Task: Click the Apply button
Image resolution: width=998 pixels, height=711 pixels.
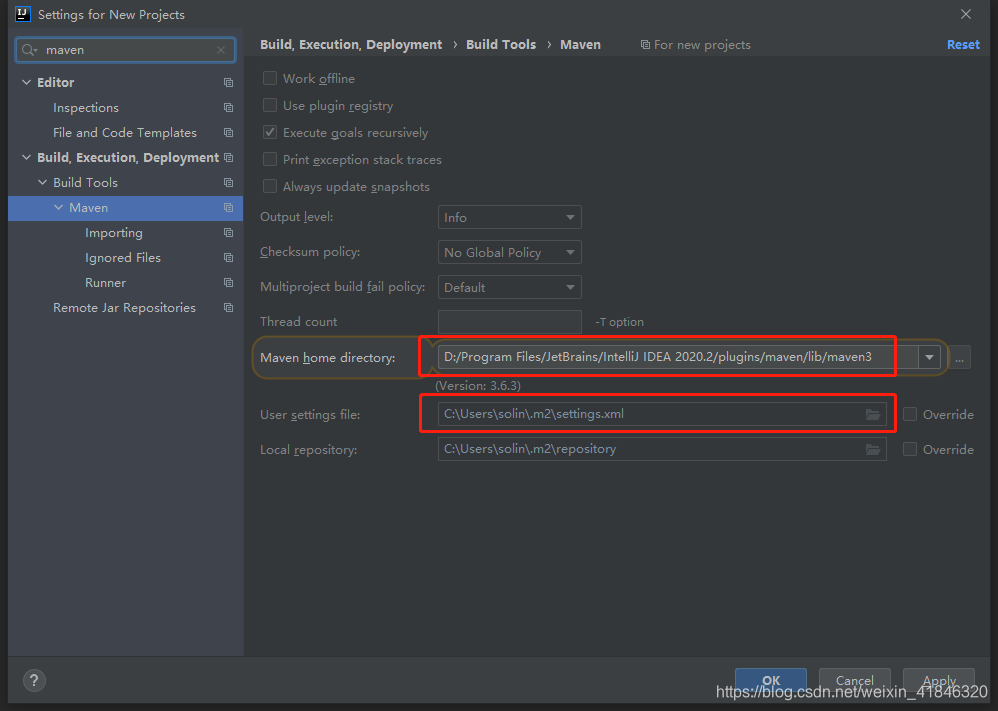Action: [939, 680]
